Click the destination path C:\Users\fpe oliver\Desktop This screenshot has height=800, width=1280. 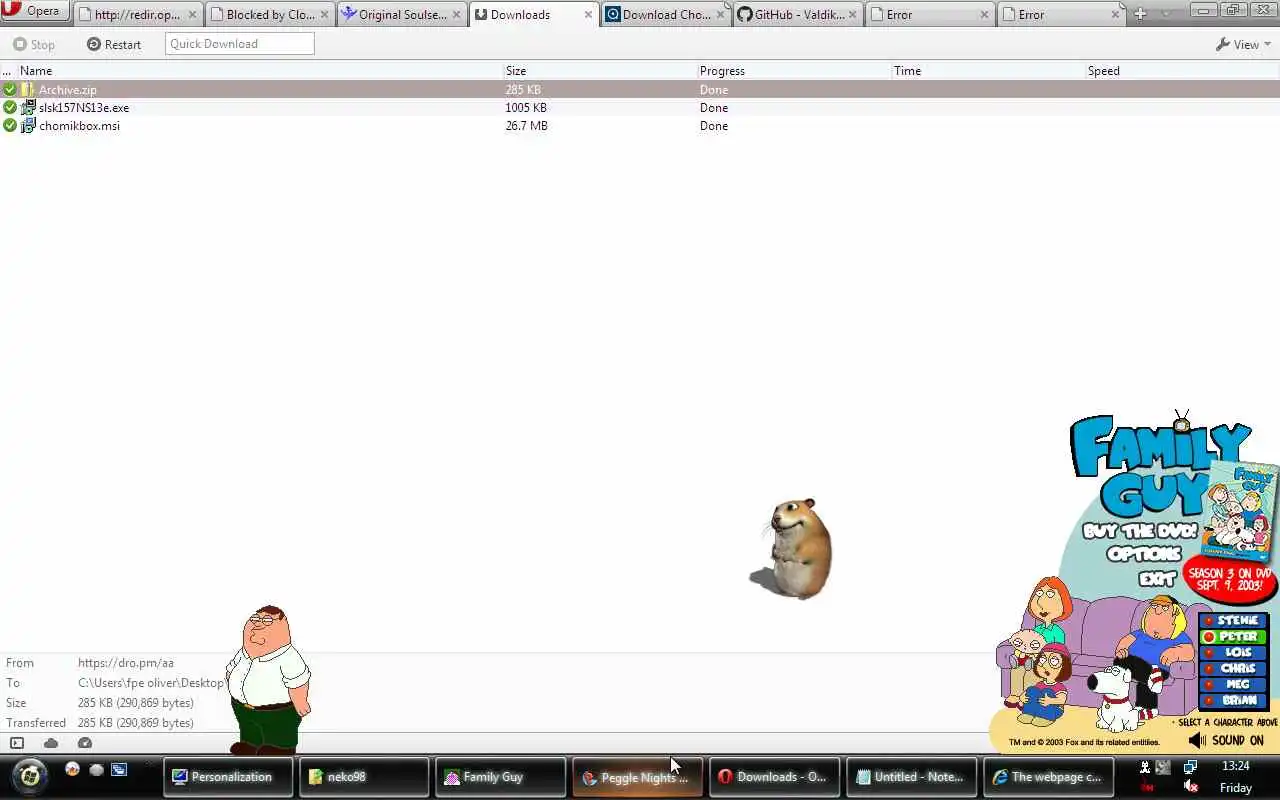[151, 683]
